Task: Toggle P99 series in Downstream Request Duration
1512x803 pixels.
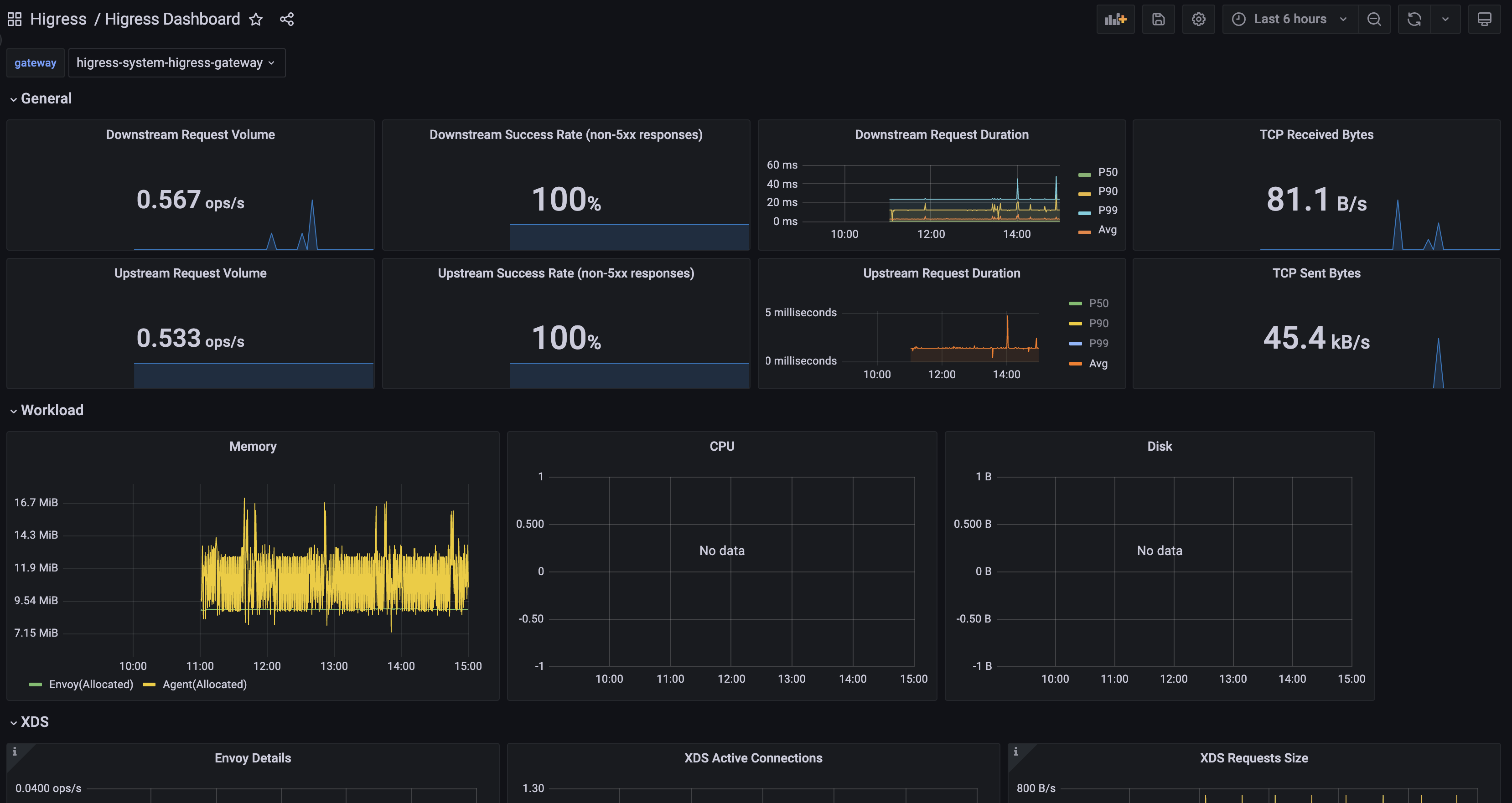Action: tap(1107, 210)
